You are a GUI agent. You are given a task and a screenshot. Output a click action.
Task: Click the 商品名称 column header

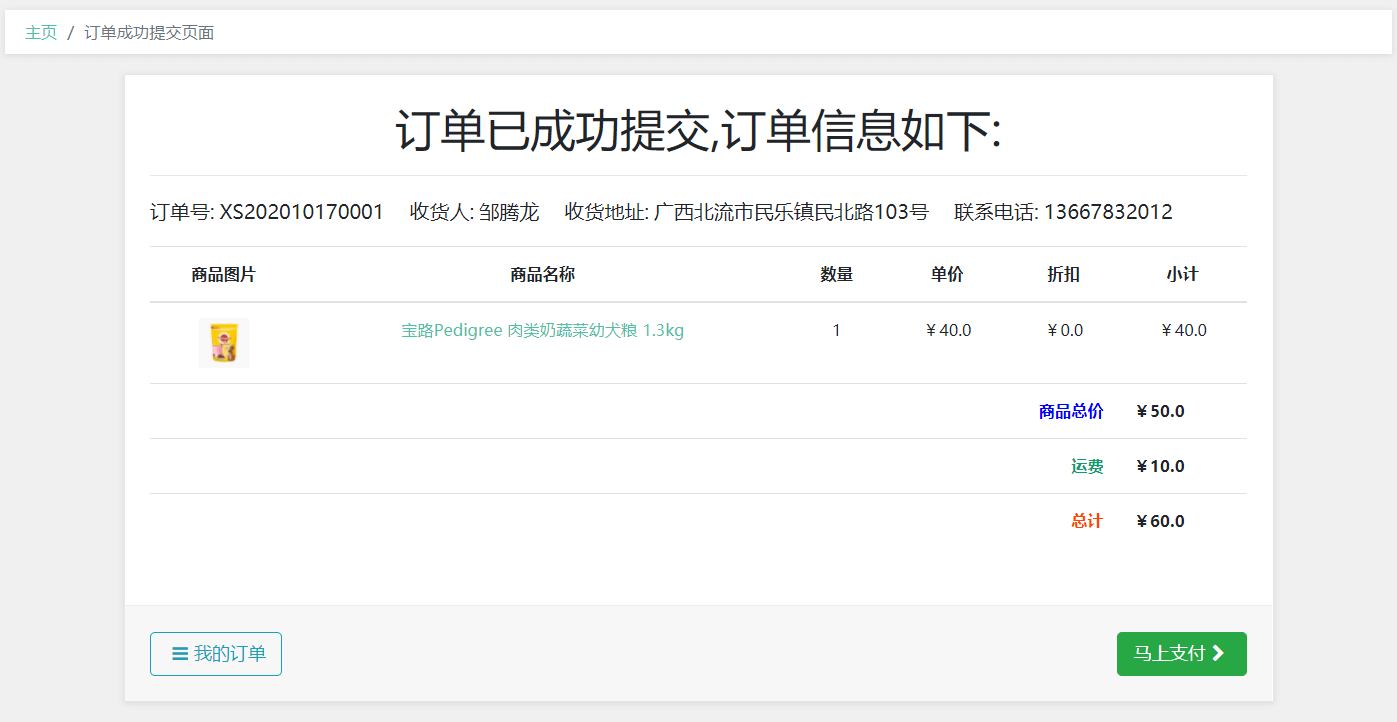[543, 275]
